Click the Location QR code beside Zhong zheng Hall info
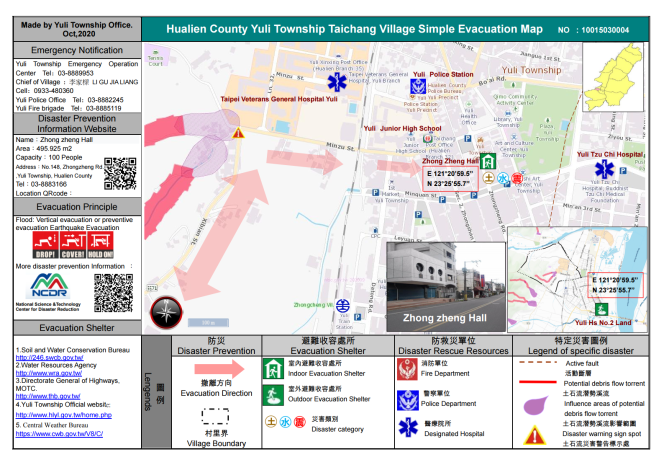 coord(119,173)
